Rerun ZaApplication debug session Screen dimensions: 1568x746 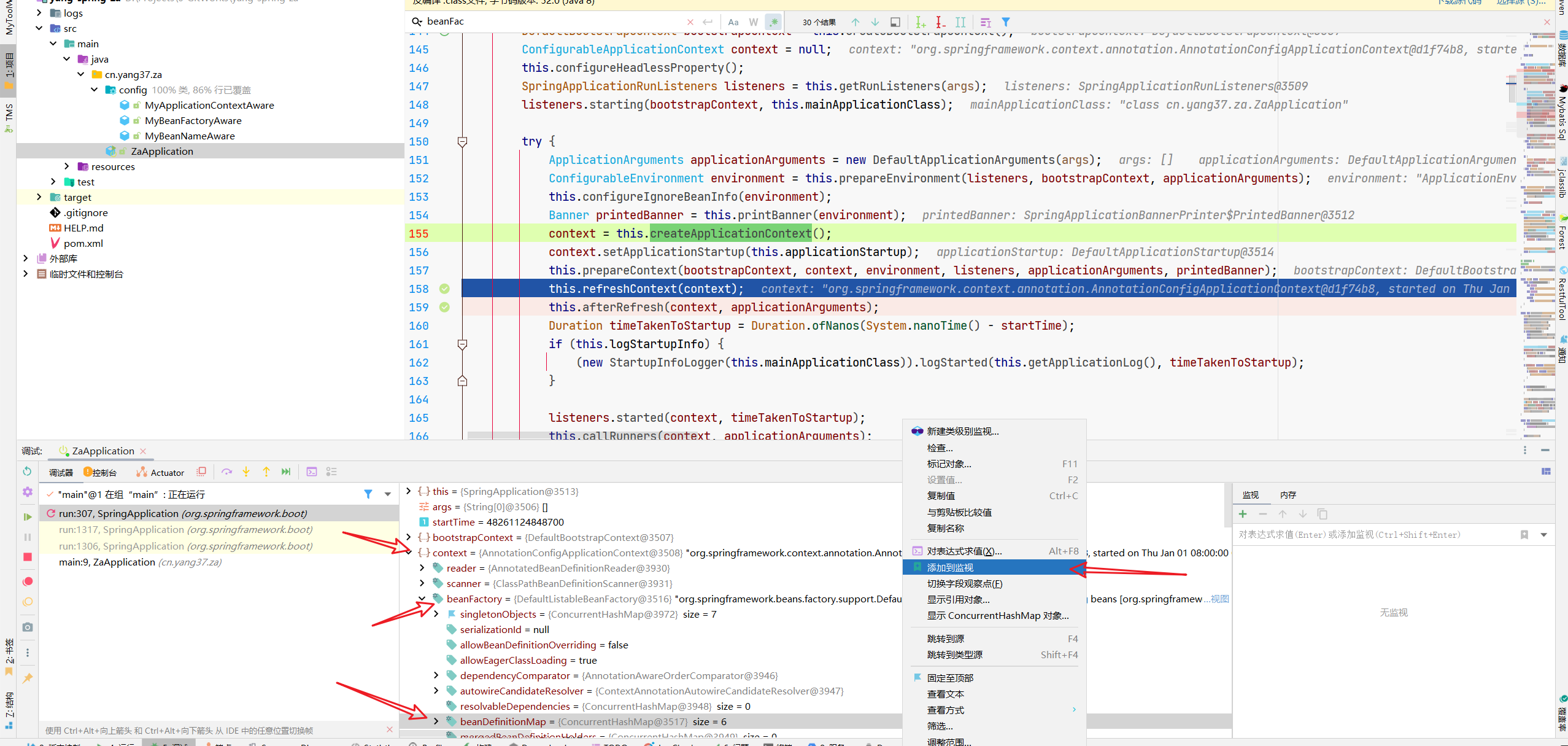(27, 471)
